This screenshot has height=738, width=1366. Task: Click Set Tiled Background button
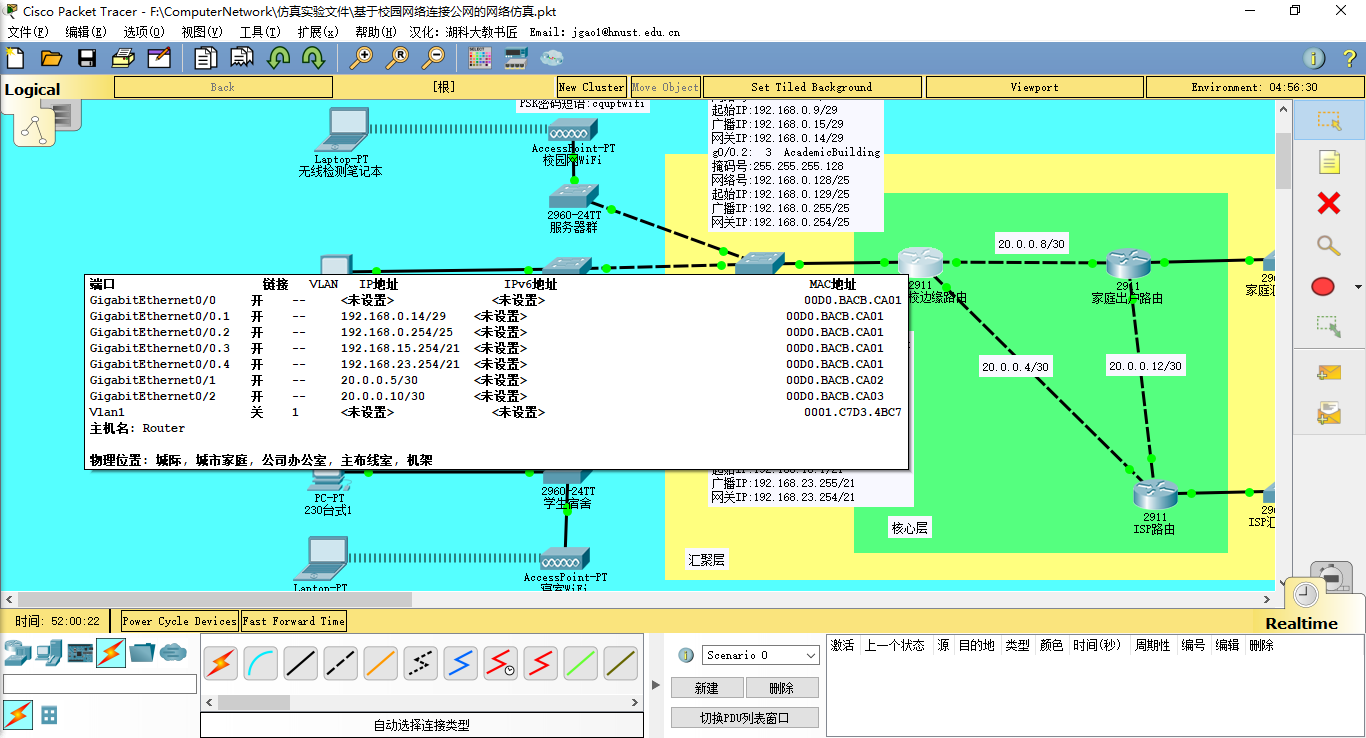click(811, 87)
